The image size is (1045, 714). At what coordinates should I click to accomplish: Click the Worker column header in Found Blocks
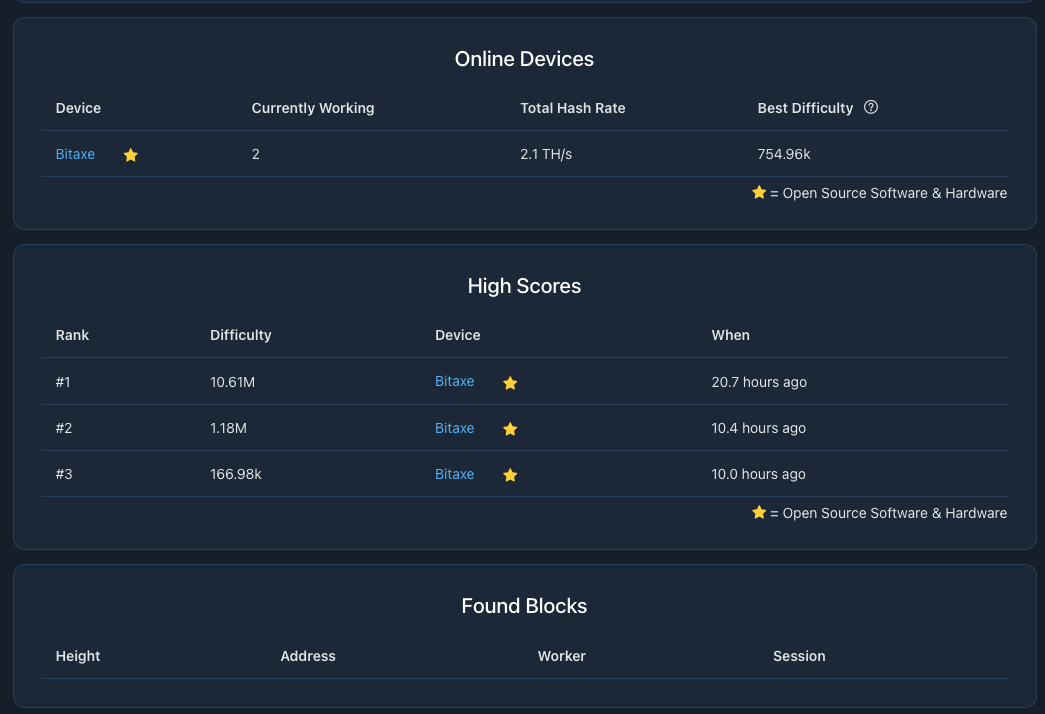pyautogui.click(x=562, y=656)
